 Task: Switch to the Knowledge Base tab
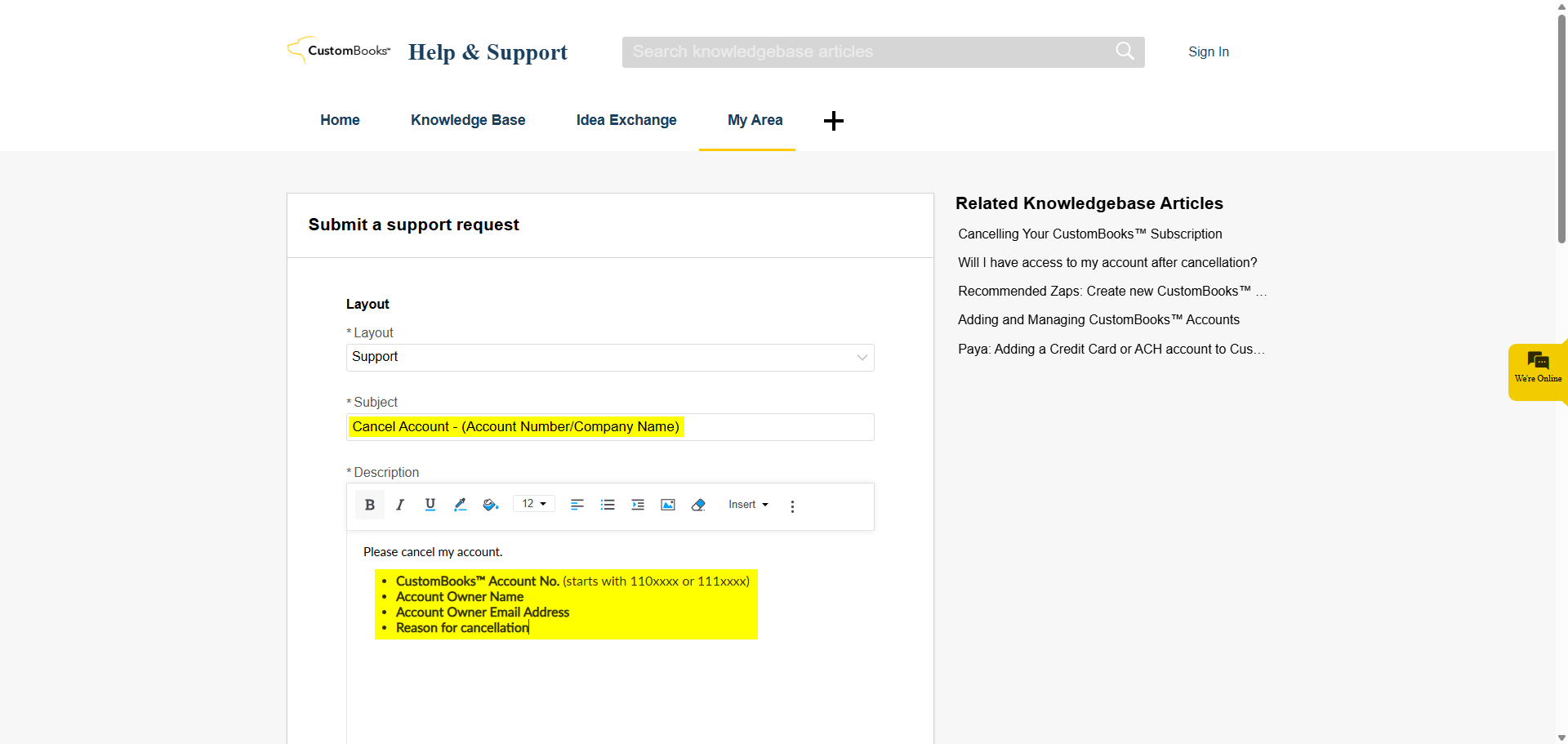click(x=468, y=120)
